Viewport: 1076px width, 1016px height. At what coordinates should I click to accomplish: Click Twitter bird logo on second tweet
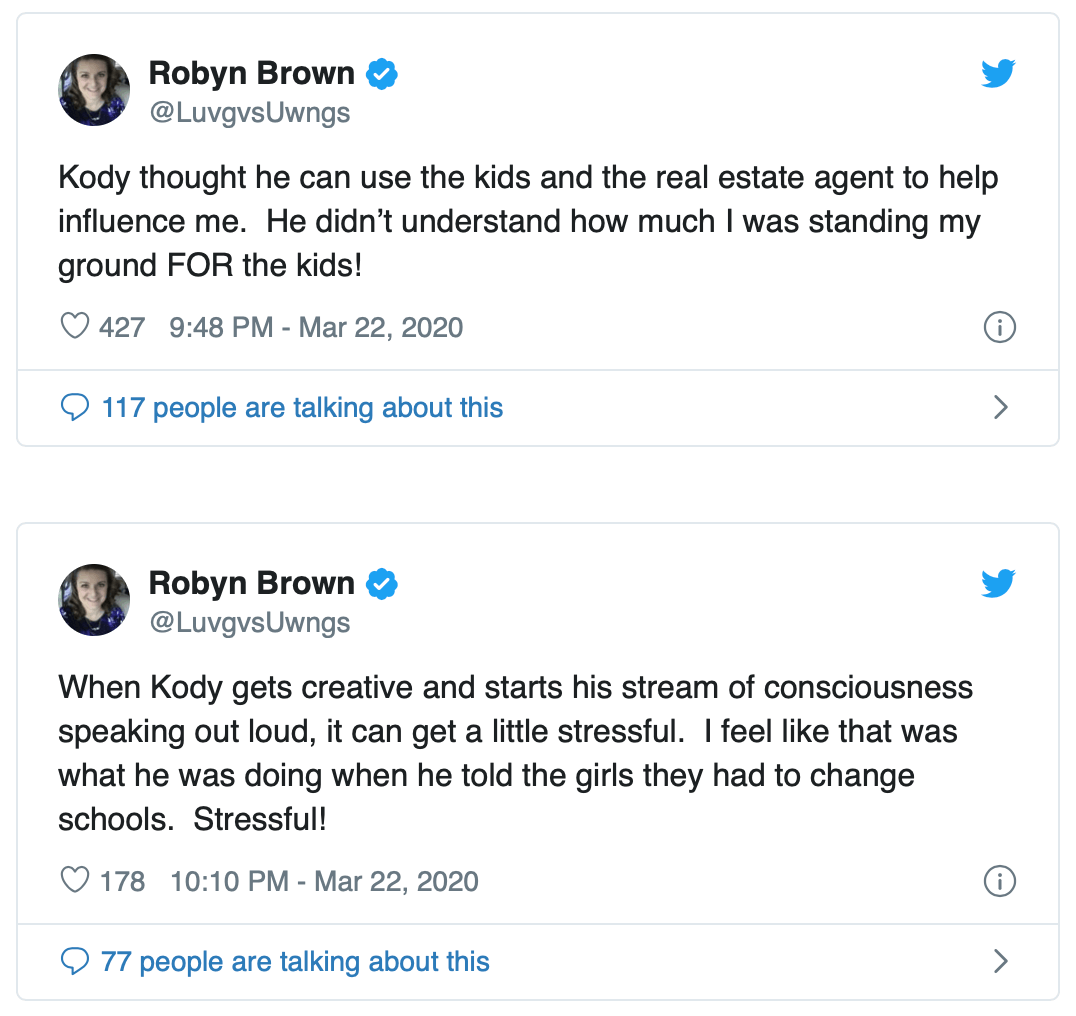click(x=998, y=584)
